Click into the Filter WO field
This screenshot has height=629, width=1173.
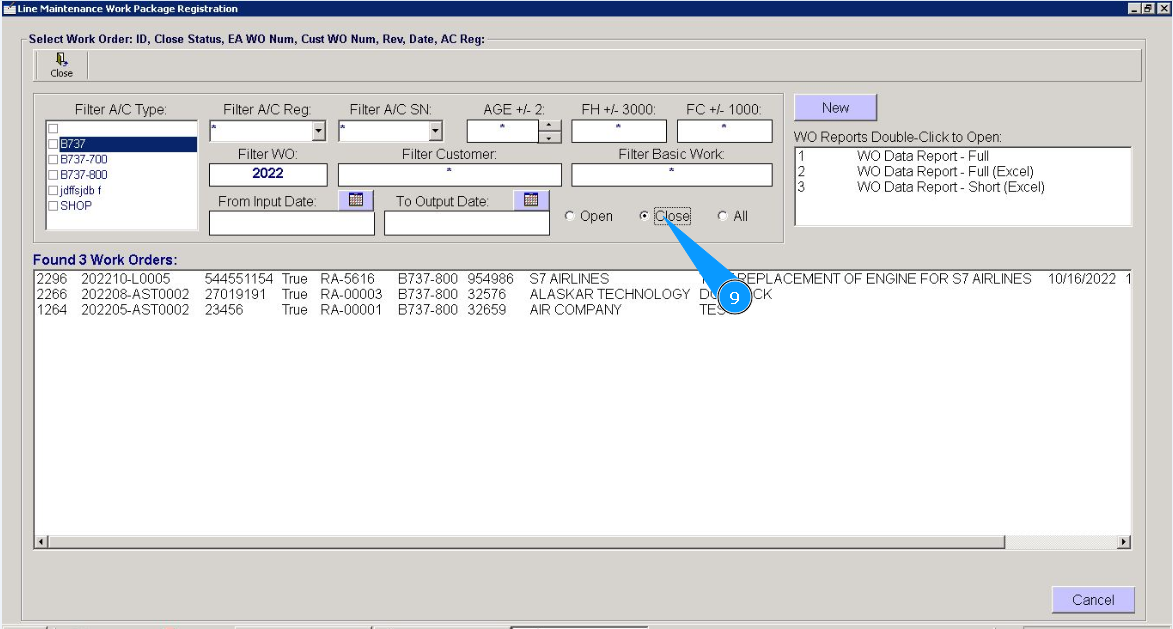click(x=268, y=174)
